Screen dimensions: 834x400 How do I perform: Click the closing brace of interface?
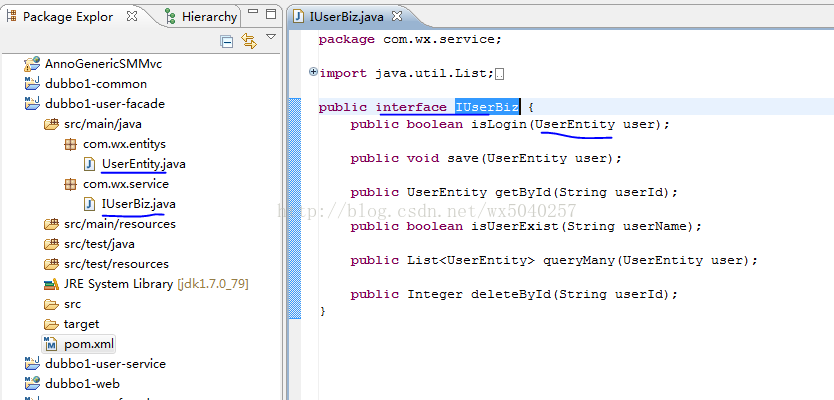pyautogui.click(x=322, y=311)
